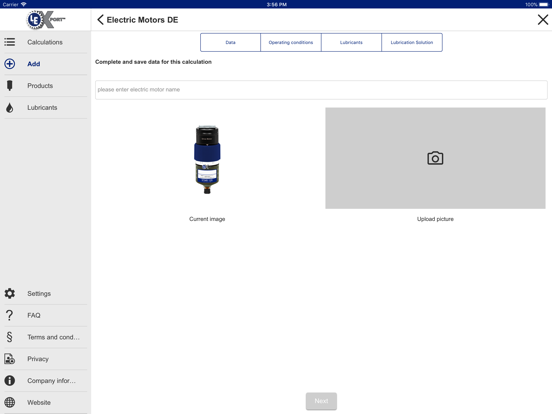The width and height of the screenshot is (552, 414).
Task: Open FAQ from the sidebar
Action: pyautogui.click(x=45, y=315)
